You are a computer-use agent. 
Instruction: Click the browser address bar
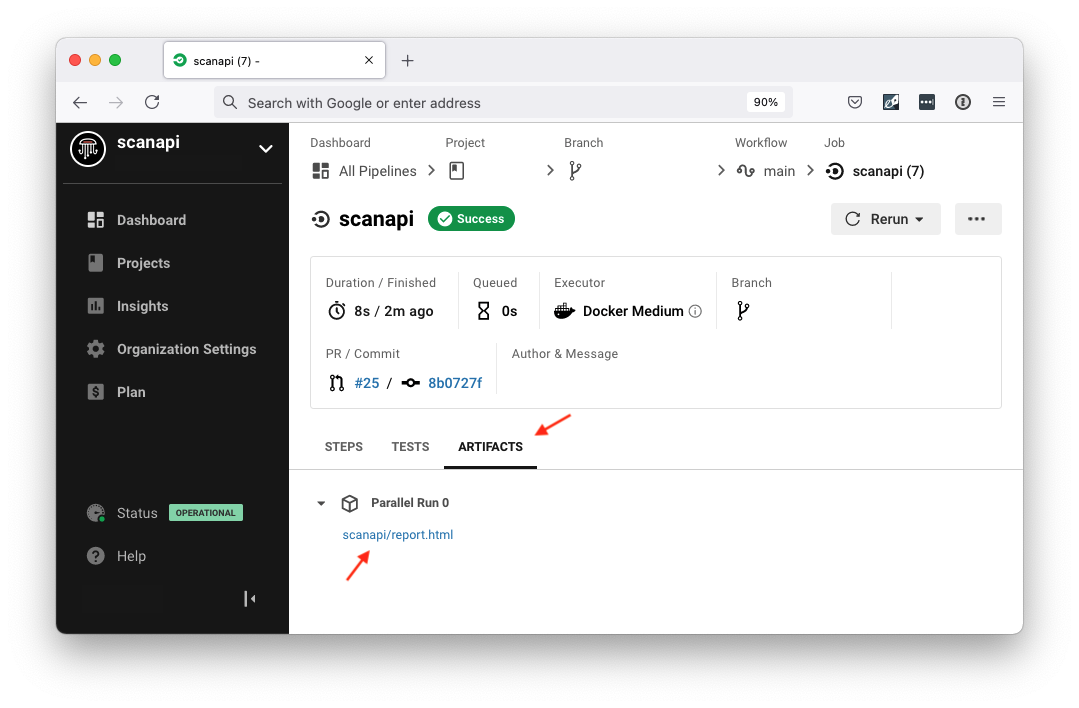point(500,101)
